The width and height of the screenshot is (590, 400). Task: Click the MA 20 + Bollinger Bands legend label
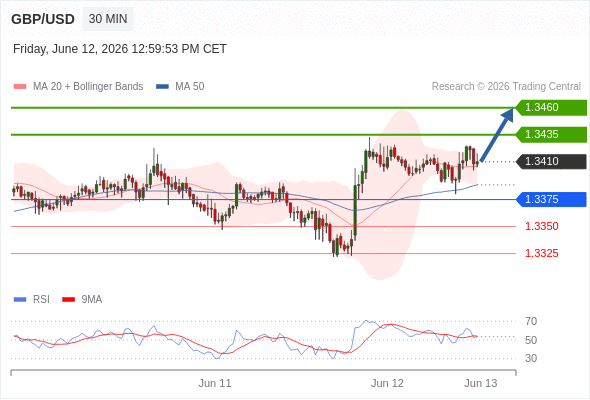click(x=88, y=87)
